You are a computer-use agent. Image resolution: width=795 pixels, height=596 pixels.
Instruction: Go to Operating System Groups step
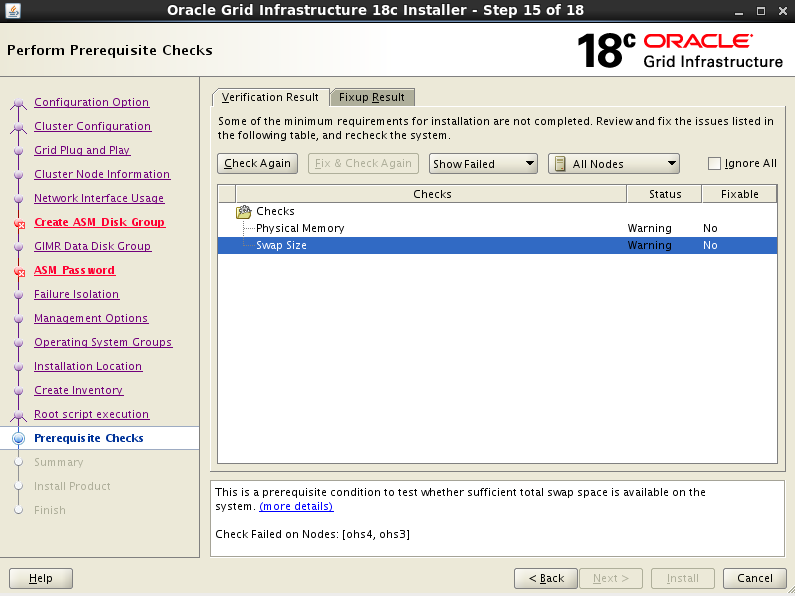click(x=103, y=342)
